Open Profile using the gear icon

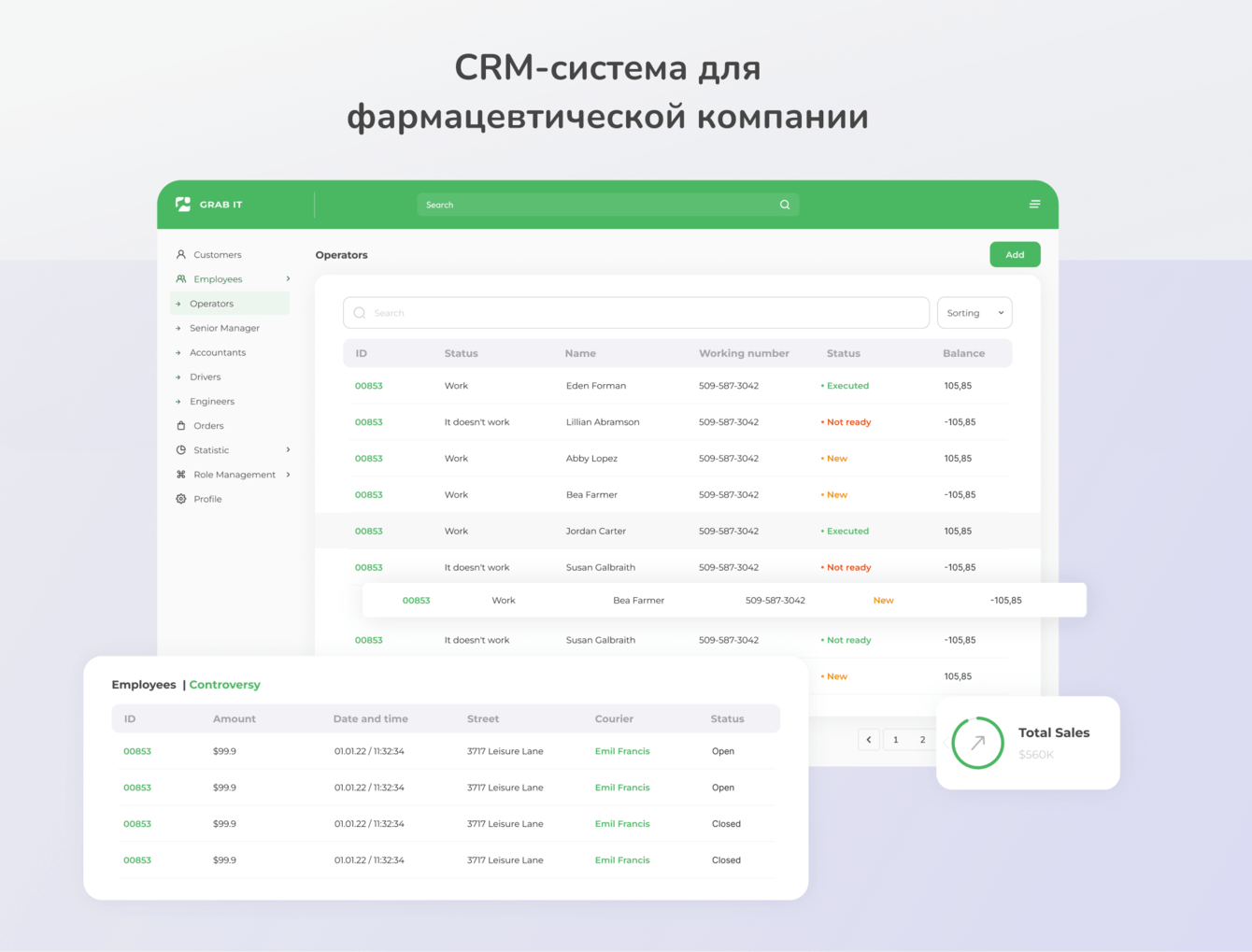(180, 498)
